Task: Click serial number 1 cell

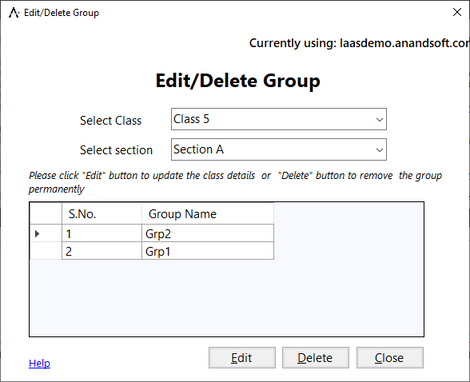Action: click(x=102, y=233)
